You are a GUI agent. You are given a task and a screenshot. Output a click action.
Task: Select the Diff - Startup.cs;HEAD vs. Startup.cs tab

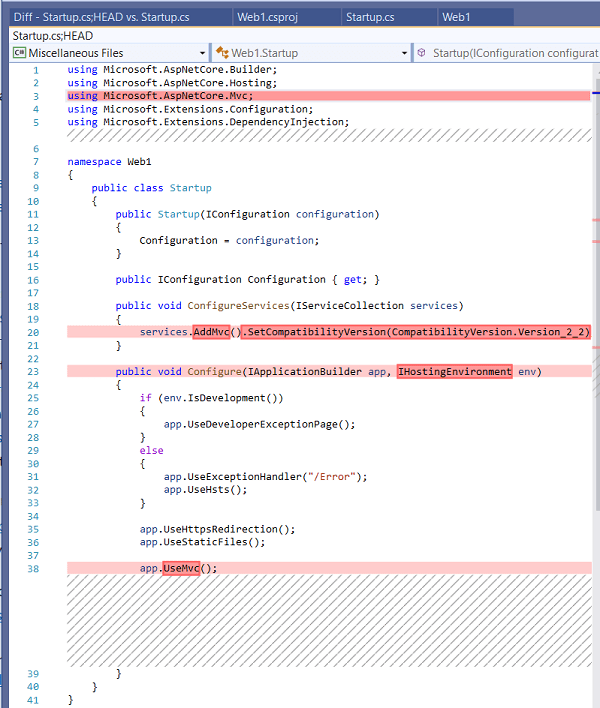pos(102,17)
